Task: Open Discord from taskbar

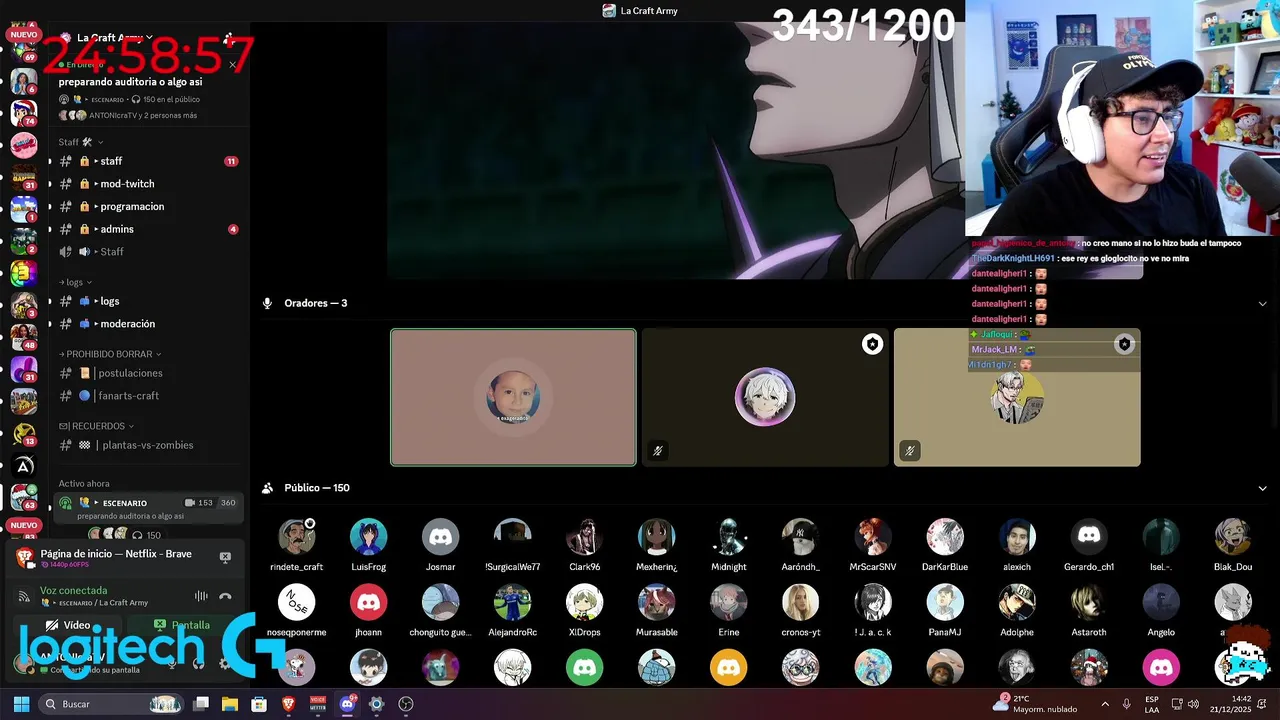Action: (x=347, y=704)
